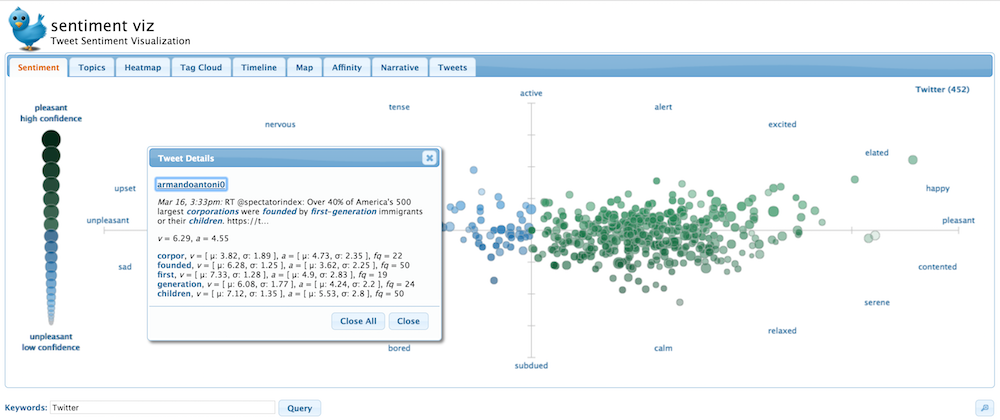The image size is (1000, 420).
Task: Switch to the Narrative tab
Action: pyautogui.click(x=400, y=67)
